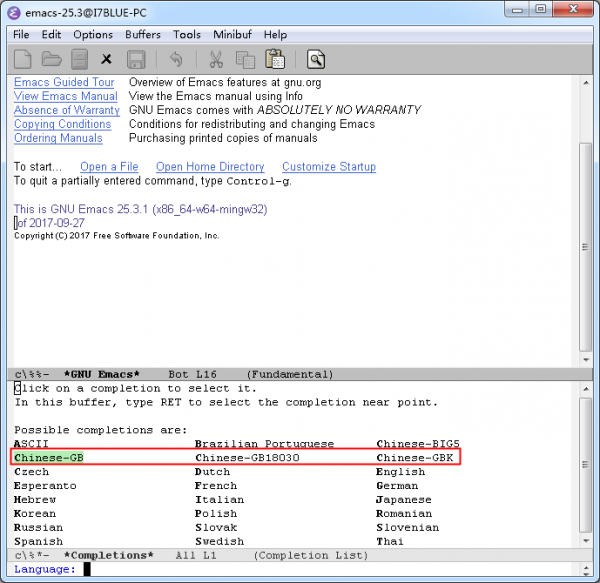Viewport: 600px width, 583px height.
Task: Open the Copying Conditions link
Action: [63, 124]
